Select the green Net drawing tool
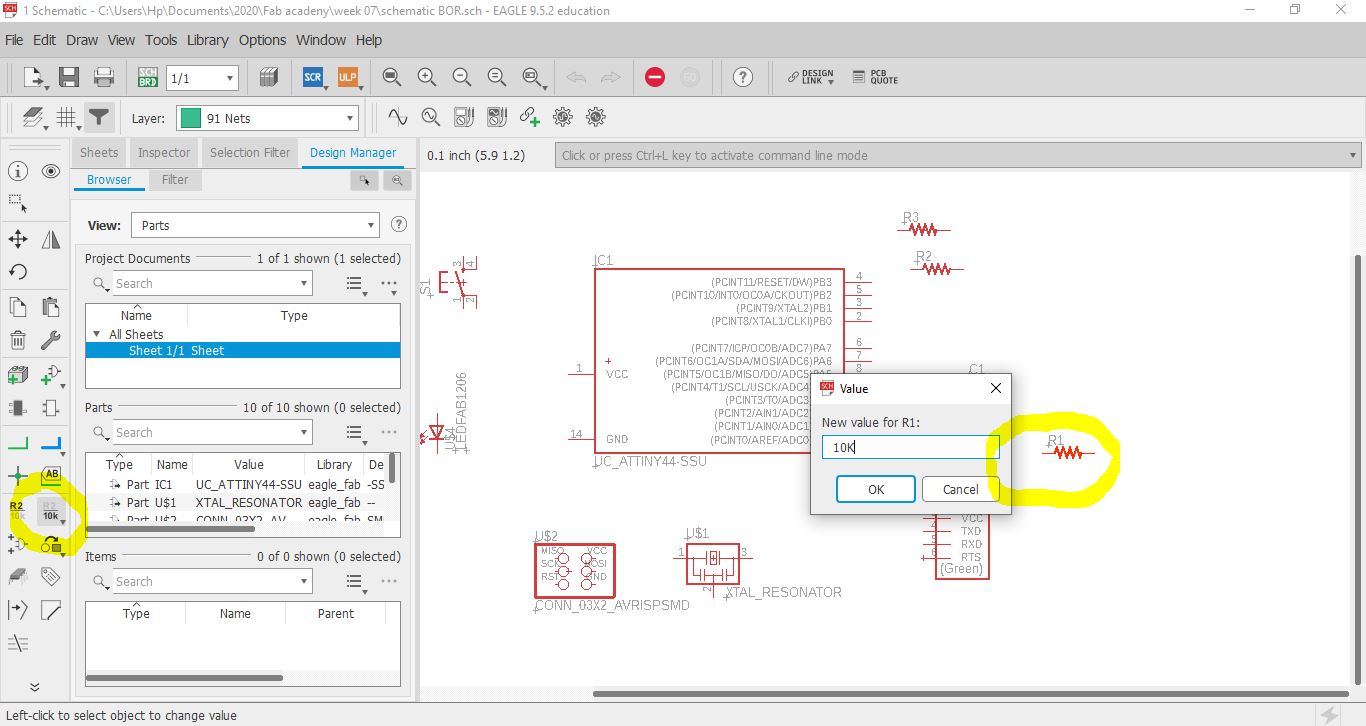Screen dimensions: 1366x726 17,442
